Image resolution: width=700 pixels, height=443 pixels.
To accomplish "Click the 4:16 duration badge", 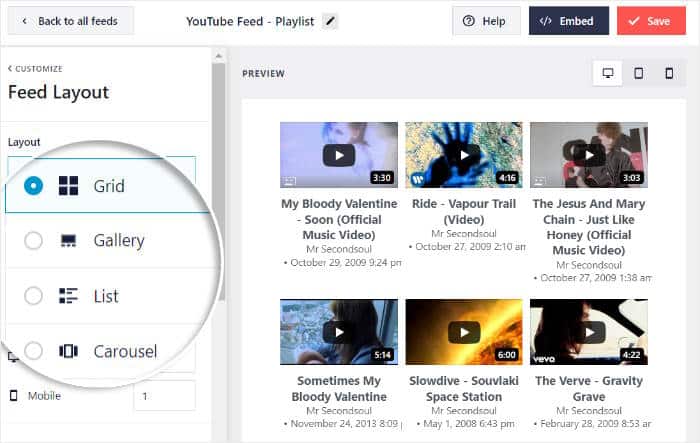I will [507, 178].
